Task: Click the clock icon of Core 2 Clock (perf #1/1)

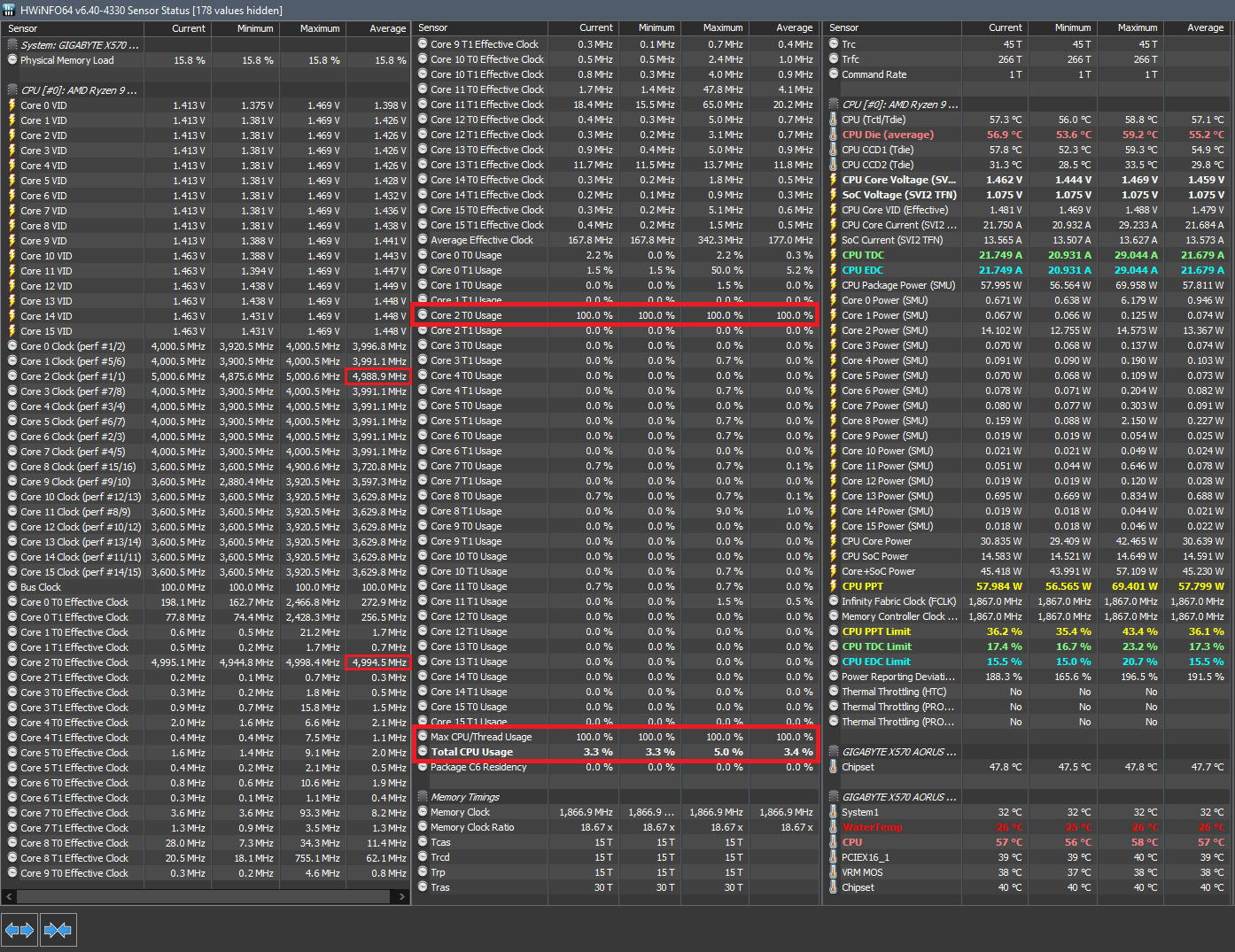Action: tap(12, 376)
